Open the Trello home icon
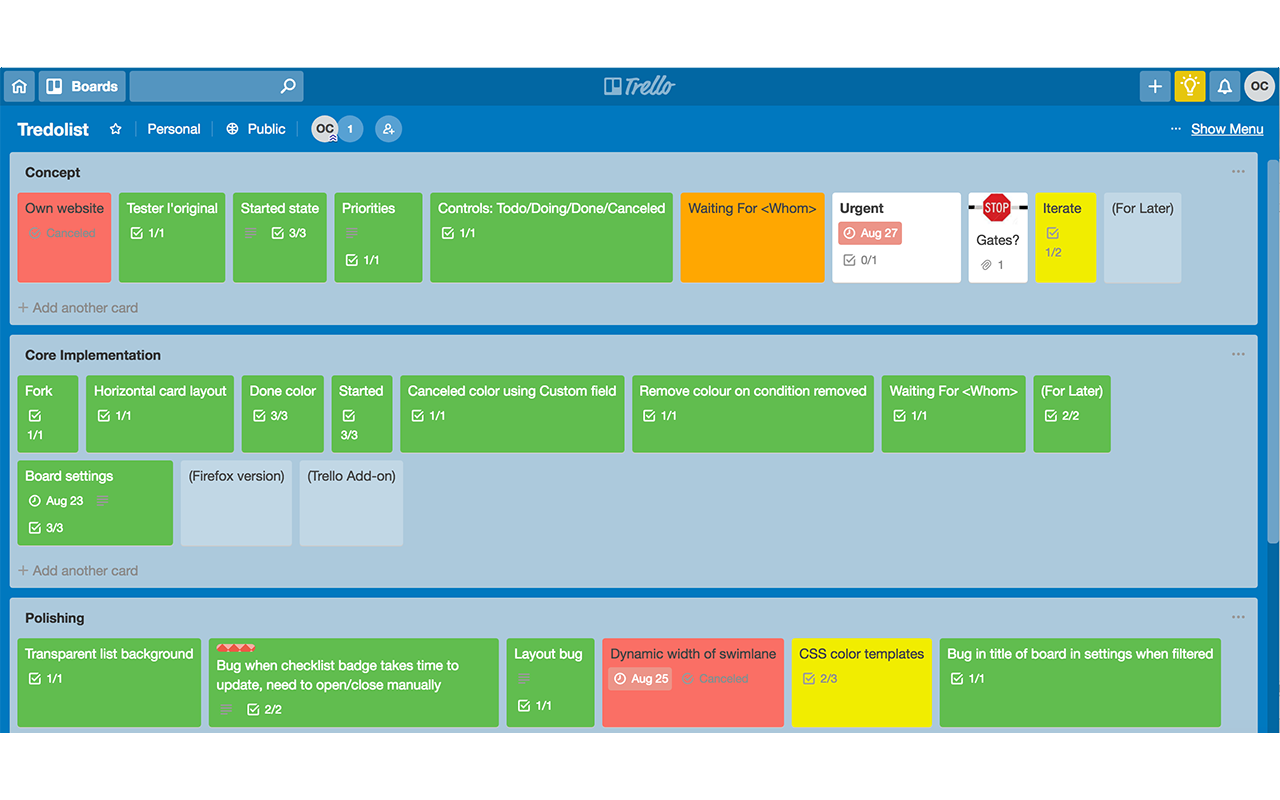Screen dimensions: 1280x800 click(19, 86)
